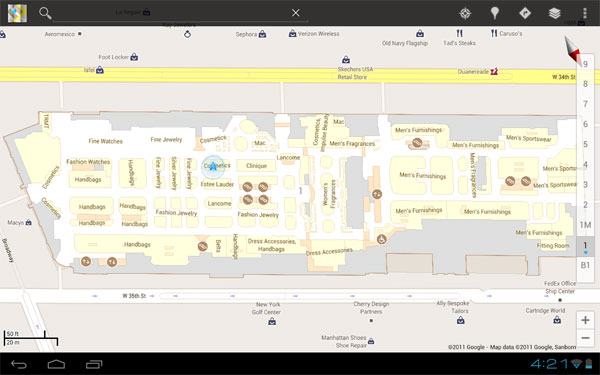Screen dimensions: 600x375
Task: Center map with My Location icon
Action: click(465, 13)
